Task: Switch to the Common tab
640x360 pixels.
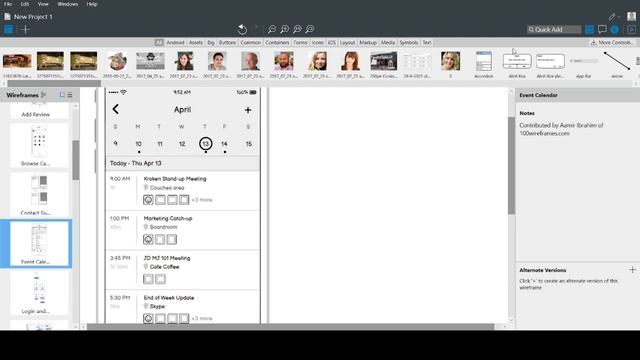Action: (x=250, y=42)
